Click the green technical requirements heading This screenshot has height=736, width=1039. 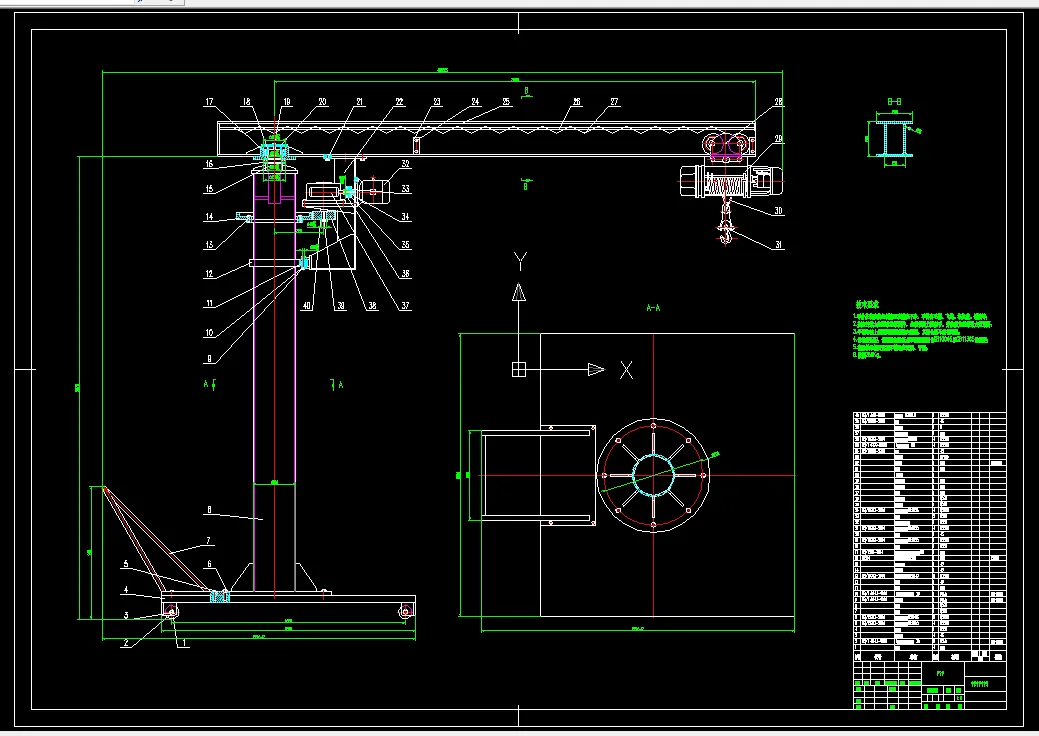[867, 305]
